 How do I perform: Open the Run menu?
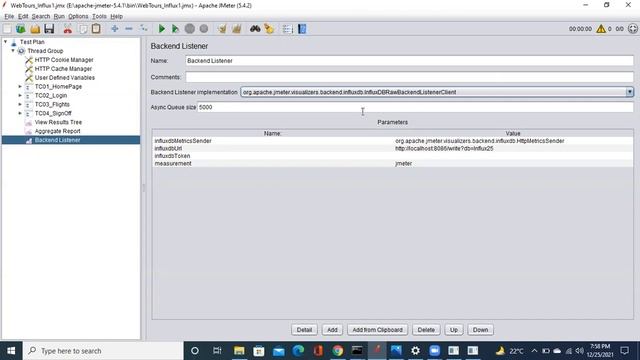(x=59, y=16)
